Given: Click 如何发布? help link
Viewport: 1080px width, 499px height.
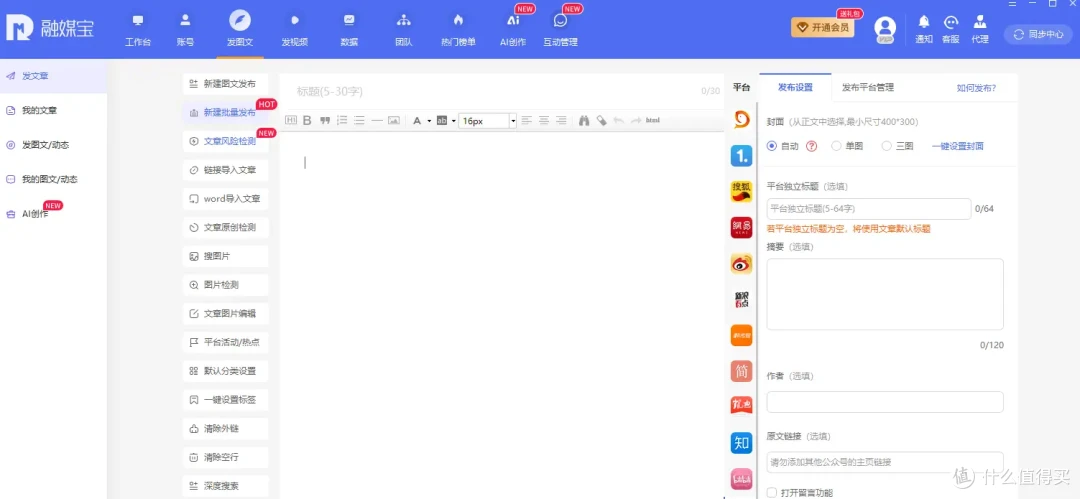Looking at the screenshot, I should pos(976,88).
